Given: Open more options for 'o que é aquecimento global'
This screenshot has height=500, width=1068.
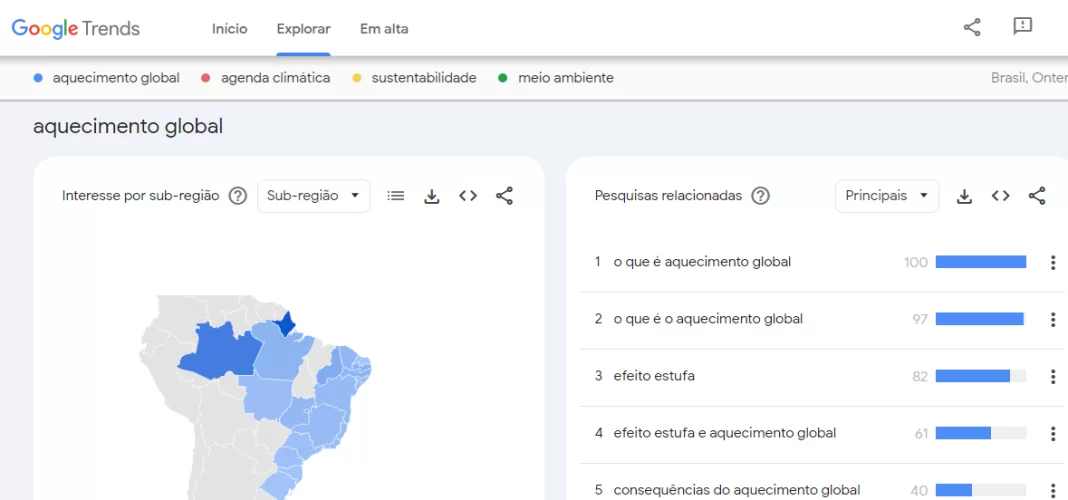Looking at the screenshot, I should click(x=1053, y=262).
